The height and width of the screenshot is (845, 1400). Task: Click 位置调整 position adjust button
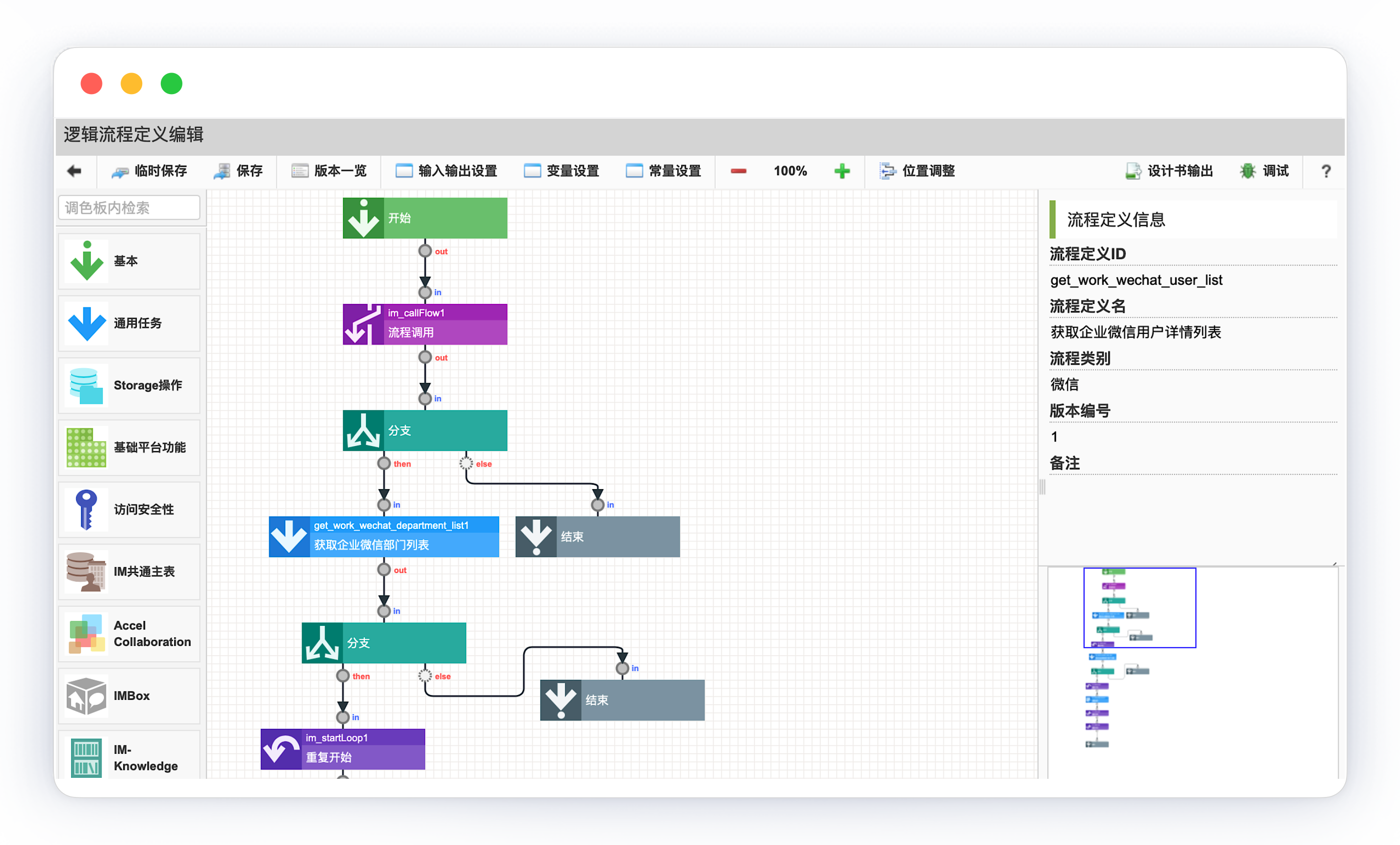pos(917,171)
